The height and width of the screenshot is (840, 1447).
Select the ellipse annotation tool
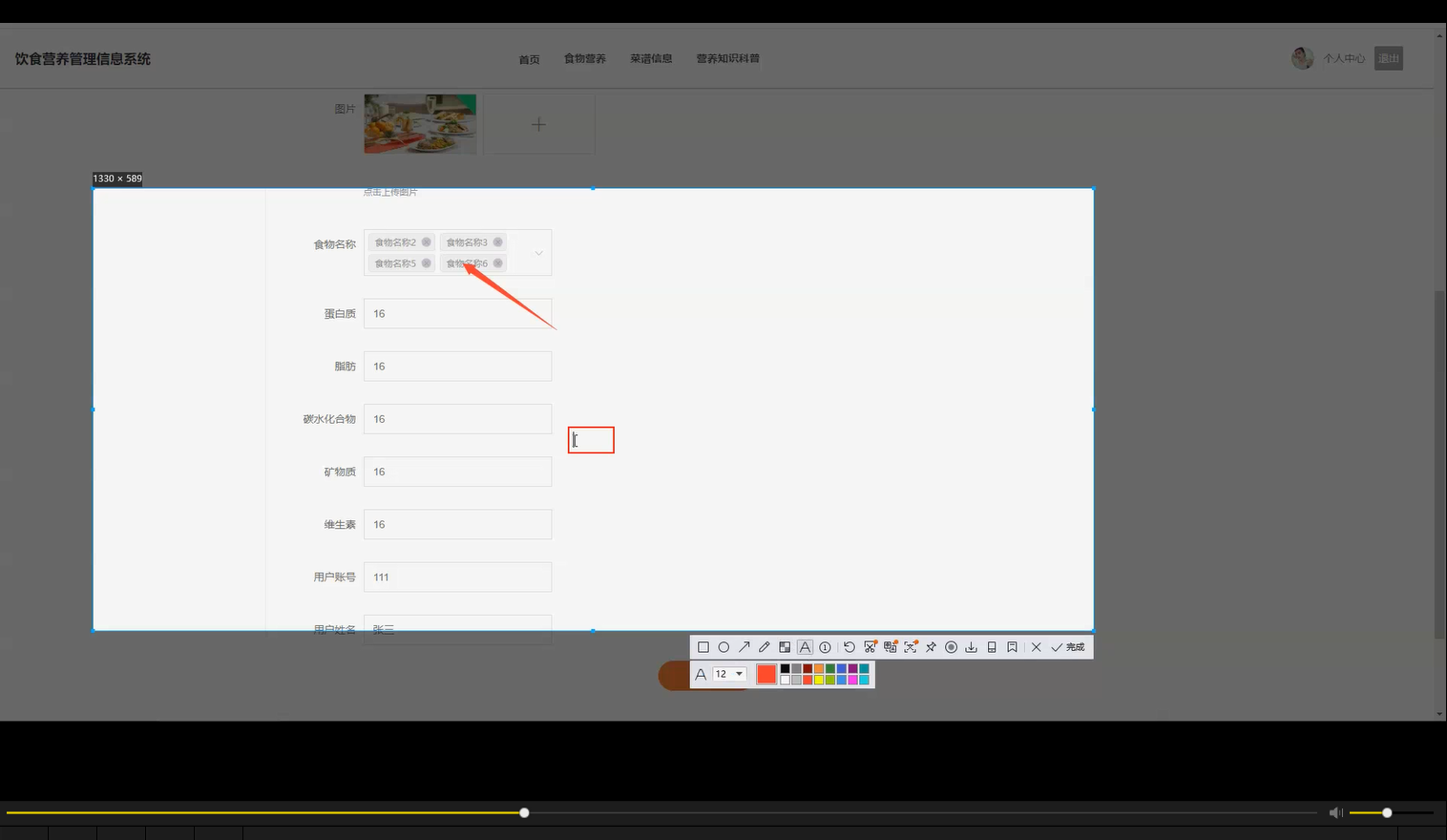(723, 647)
